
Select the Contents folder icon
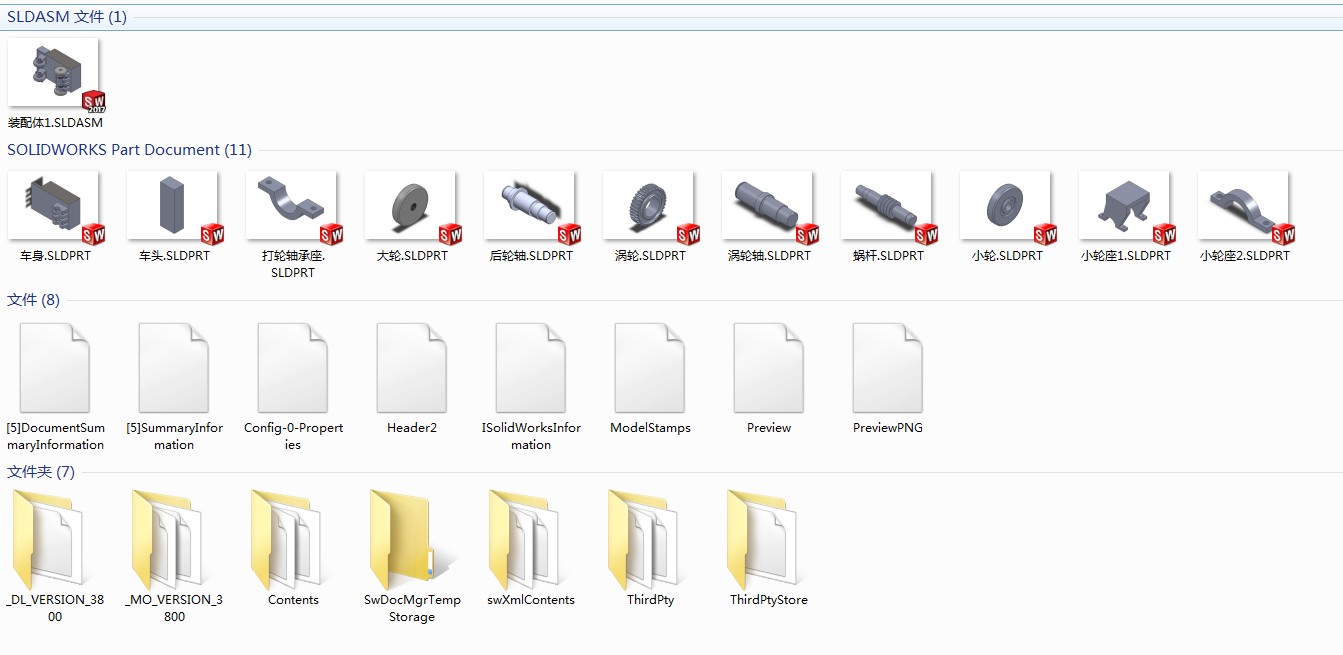click(x=286, y=539)
